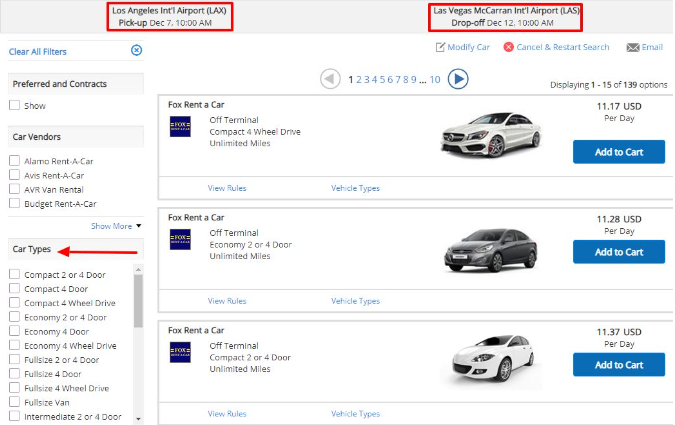Click the white hatchback car image
The height and width of the screenshot is (425, 675).
pos(493,359)
